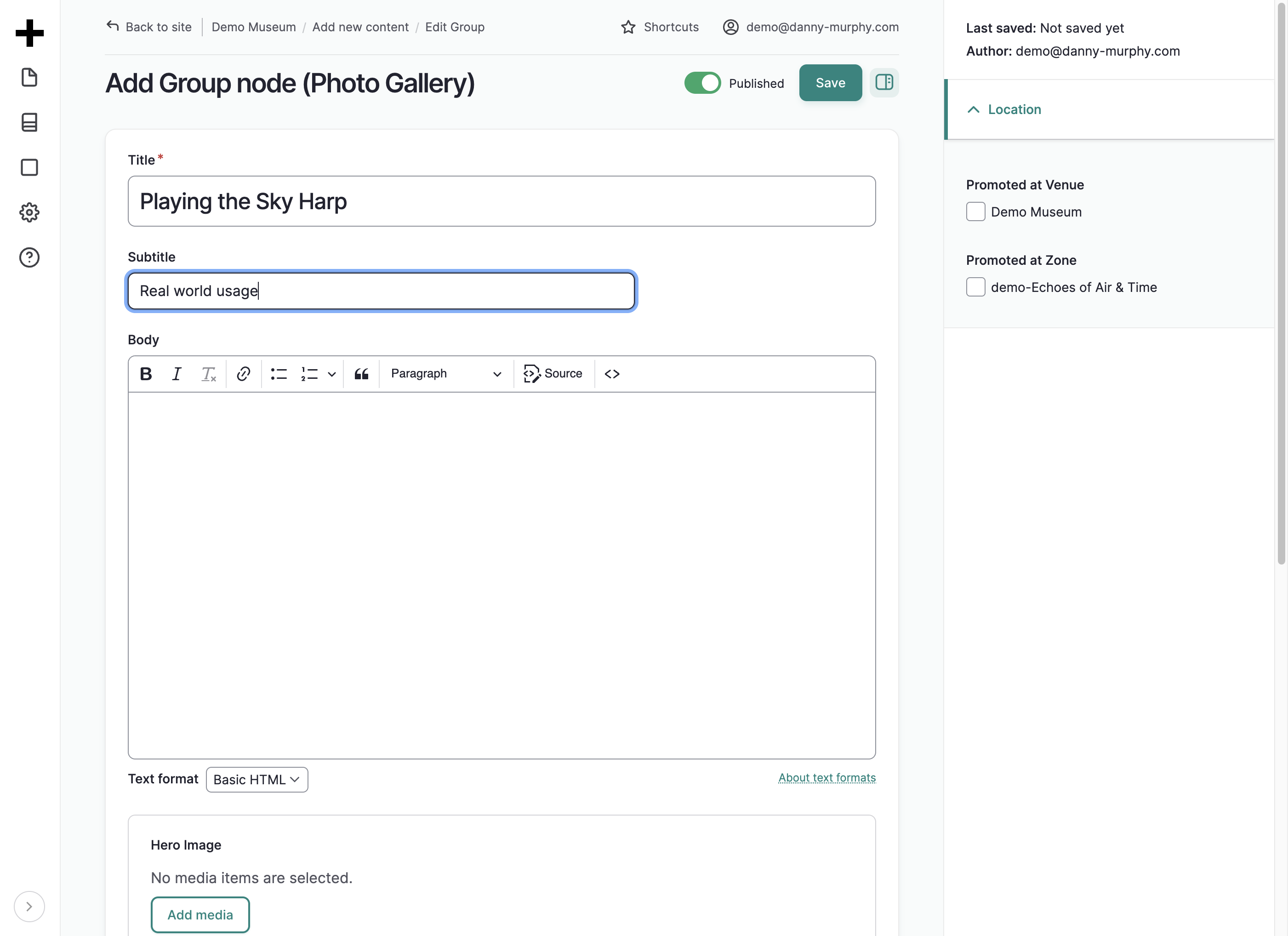Open the Basic HTML text format dropdown
Image resolution: width=1288 pixels, height=936 pixels.
pyautogui.click(x=257, y=780)
